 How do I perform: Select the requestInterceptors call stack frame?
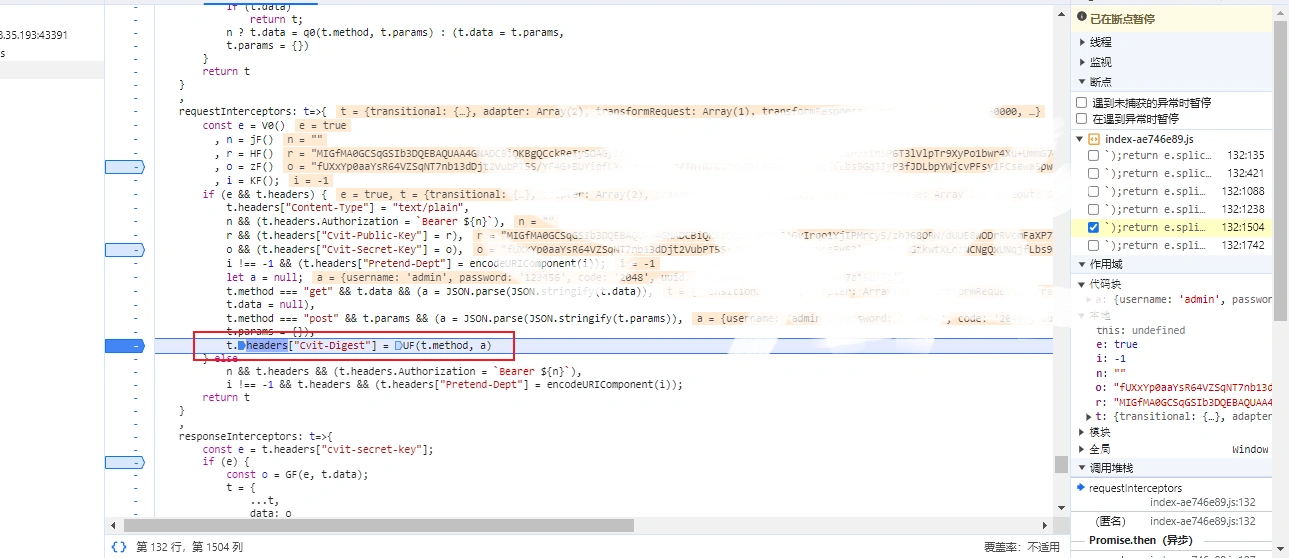(1135, 488)
